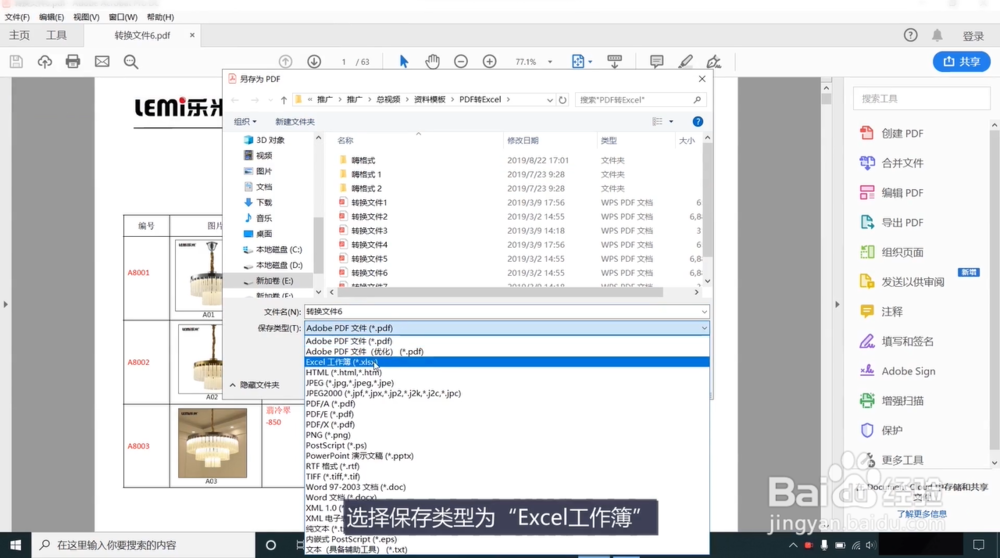The image size is (1000, 558).
Task: Zoom in with plus icon
Action: [489, 61]
